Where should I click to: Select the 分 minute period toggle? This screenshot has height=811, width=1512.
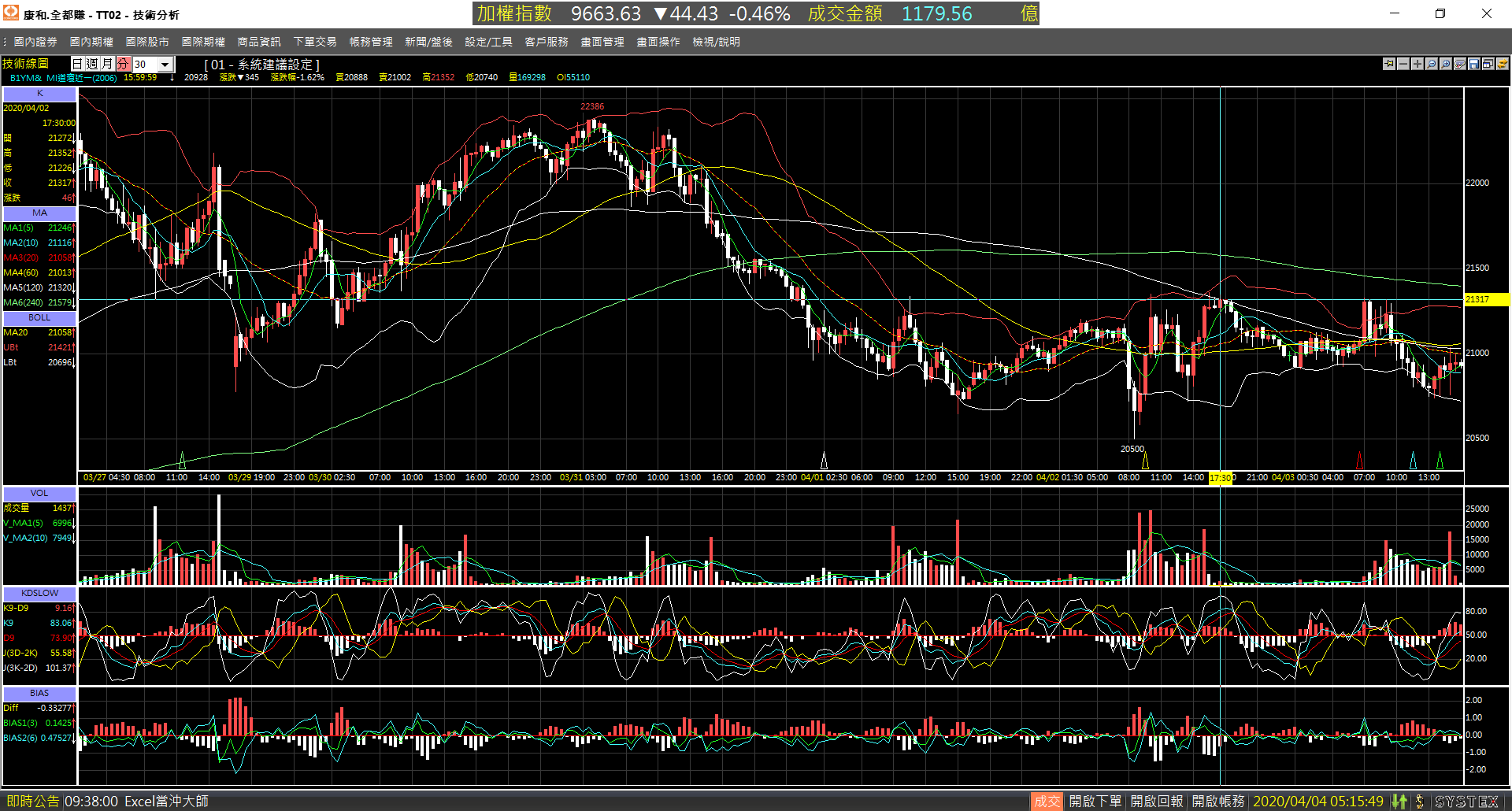pyautogui.click(x=124, y=64)
